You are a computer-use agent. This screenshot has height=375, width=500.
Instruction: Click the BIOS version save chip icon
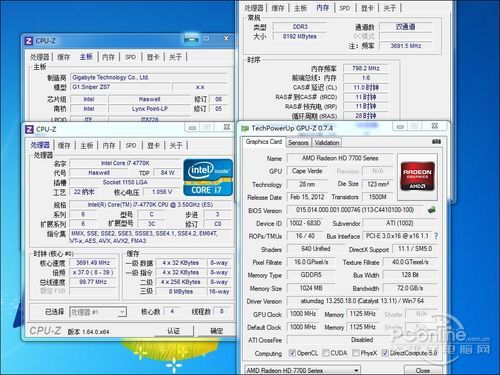(x=432, y=210)
